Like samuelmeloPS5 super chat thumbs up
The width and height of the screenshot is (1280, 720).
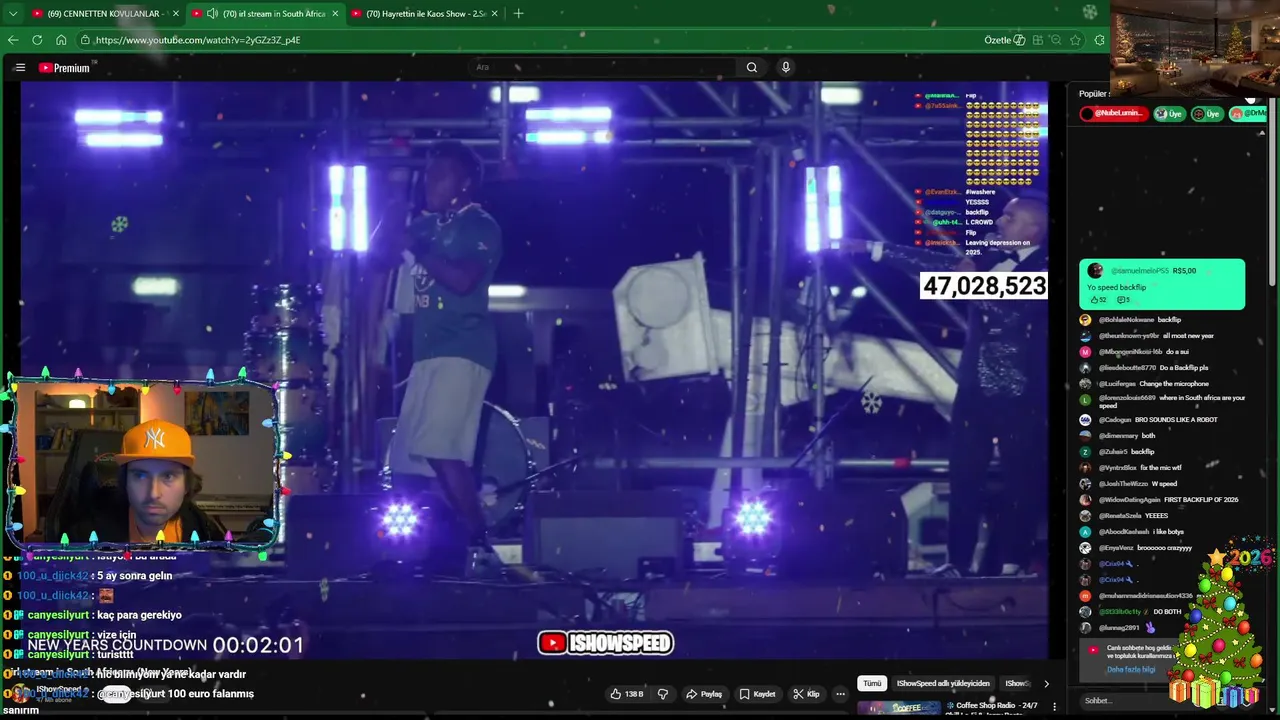pyautogui.click(x=1097, y=300)
